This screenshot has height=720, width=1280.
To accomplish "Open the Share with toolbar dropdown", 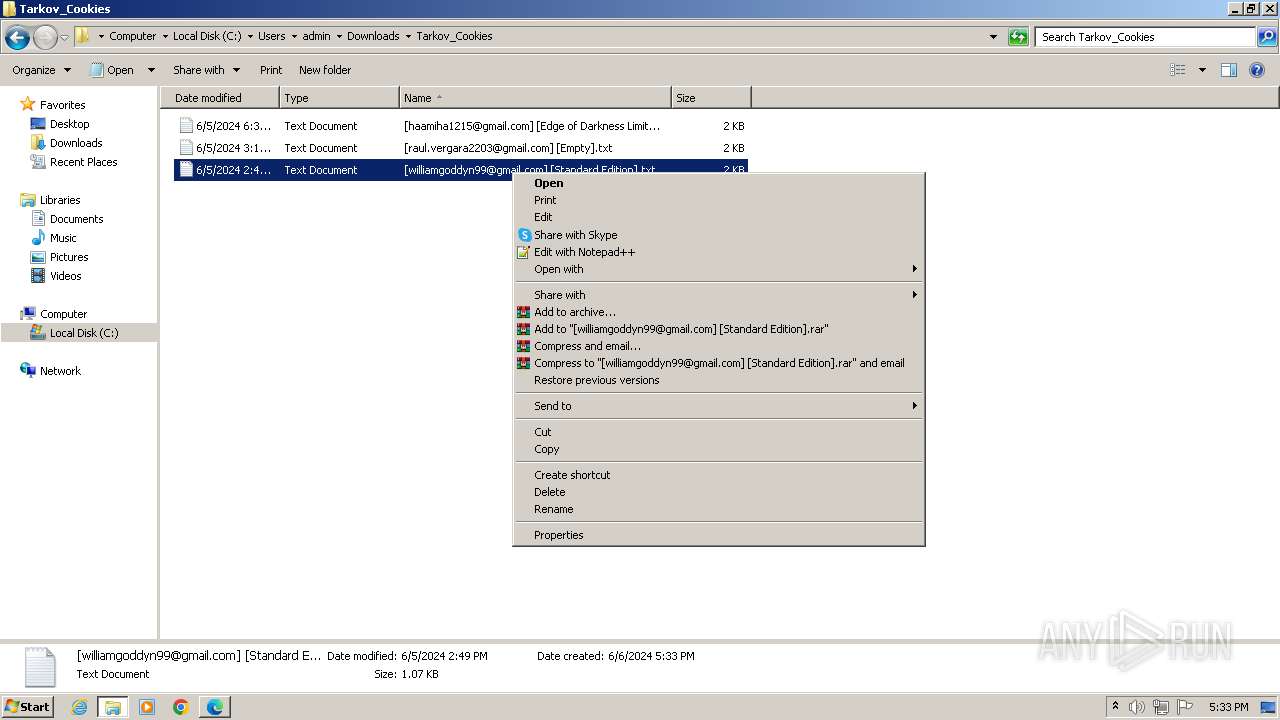I will pyautogui.click(x=206, y=70).
